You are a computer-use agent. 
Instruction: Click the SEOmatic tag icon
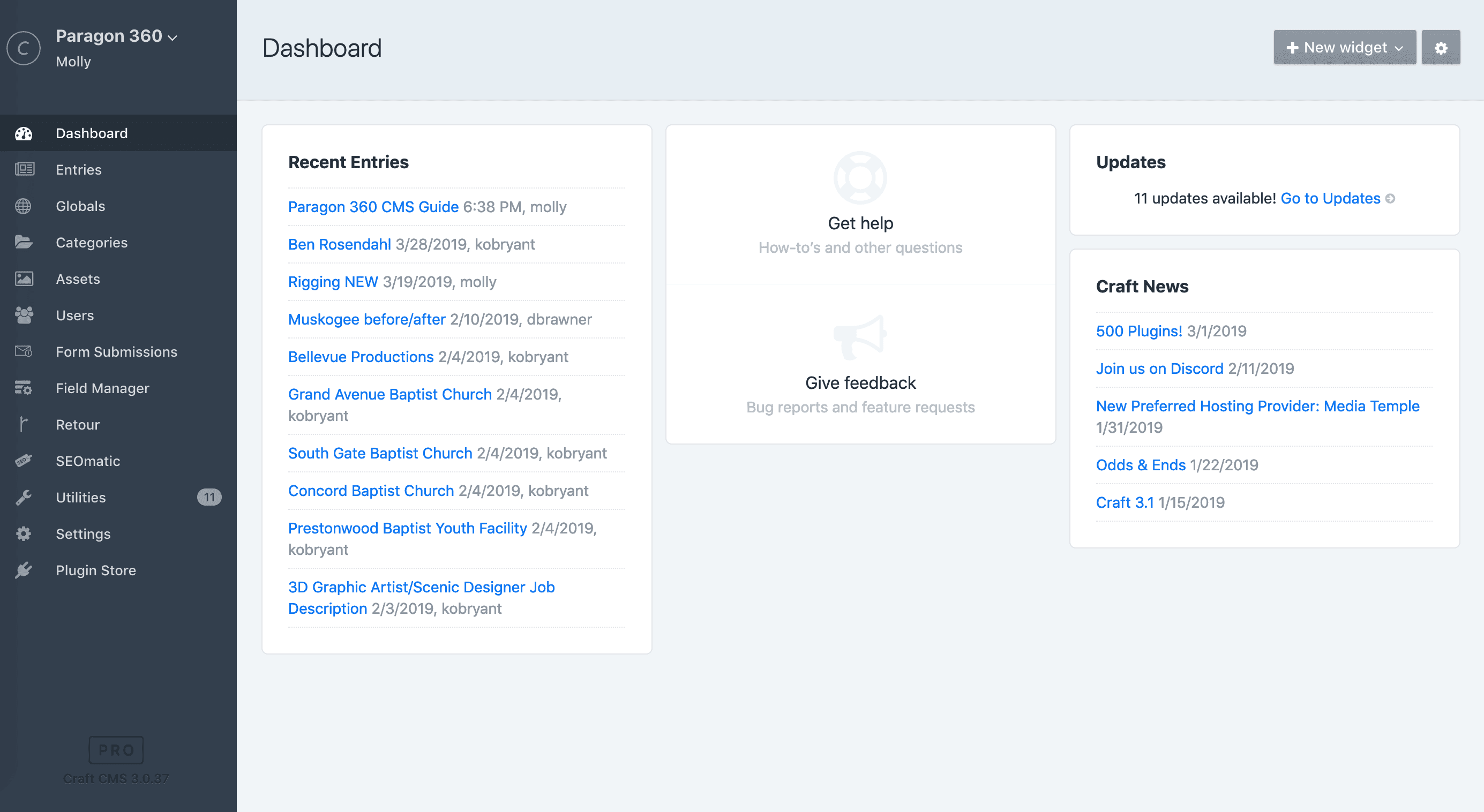[24, 461]
